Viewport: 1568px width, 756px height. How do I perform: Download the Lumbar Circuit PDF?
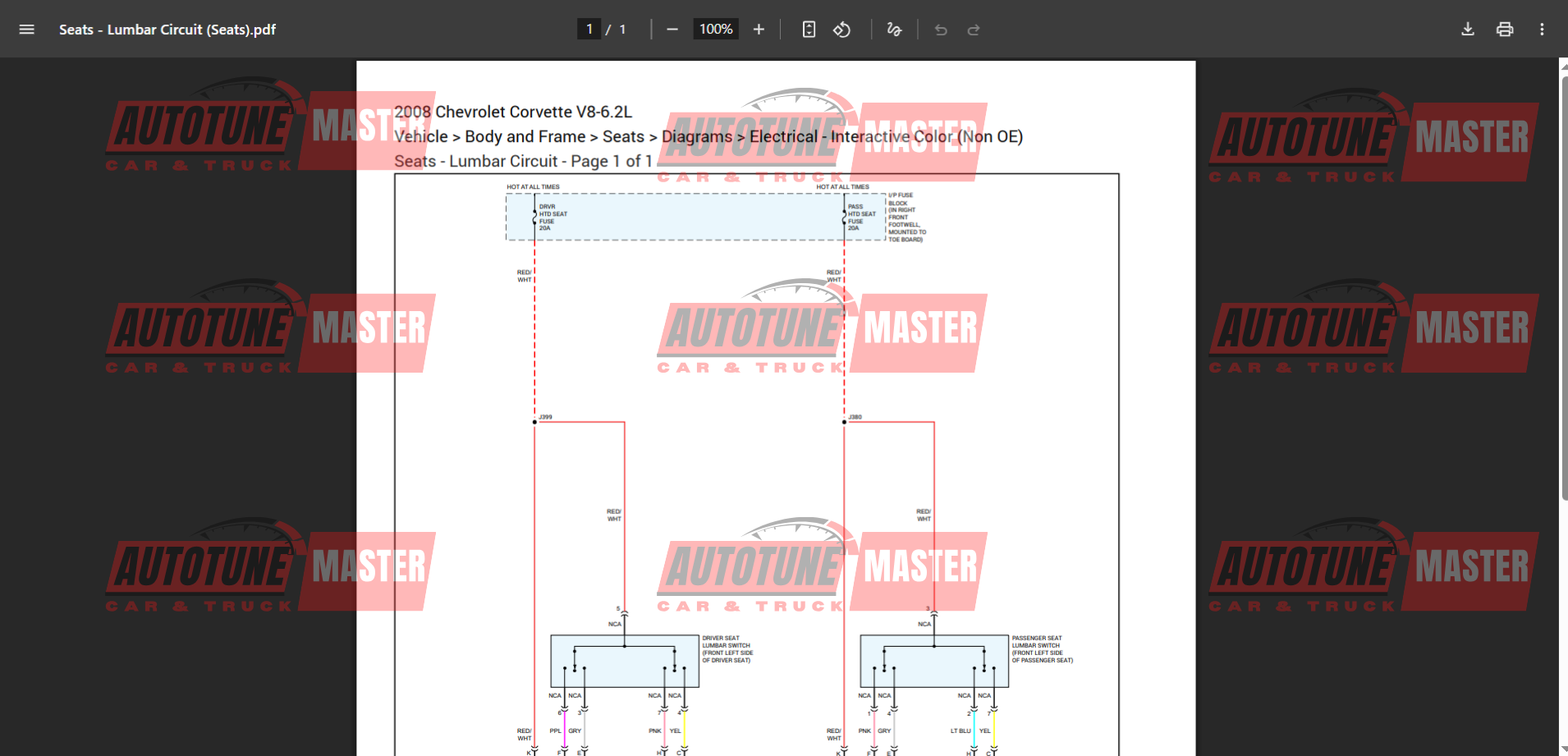1468,30
